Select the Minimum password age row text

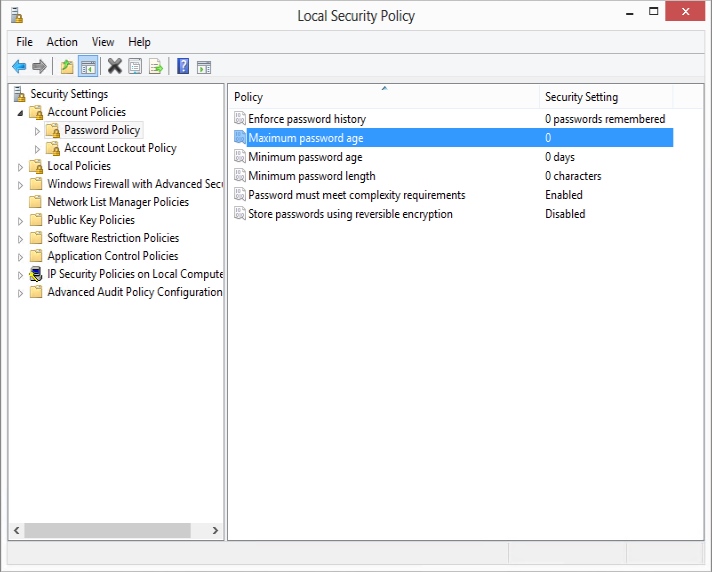305,157
